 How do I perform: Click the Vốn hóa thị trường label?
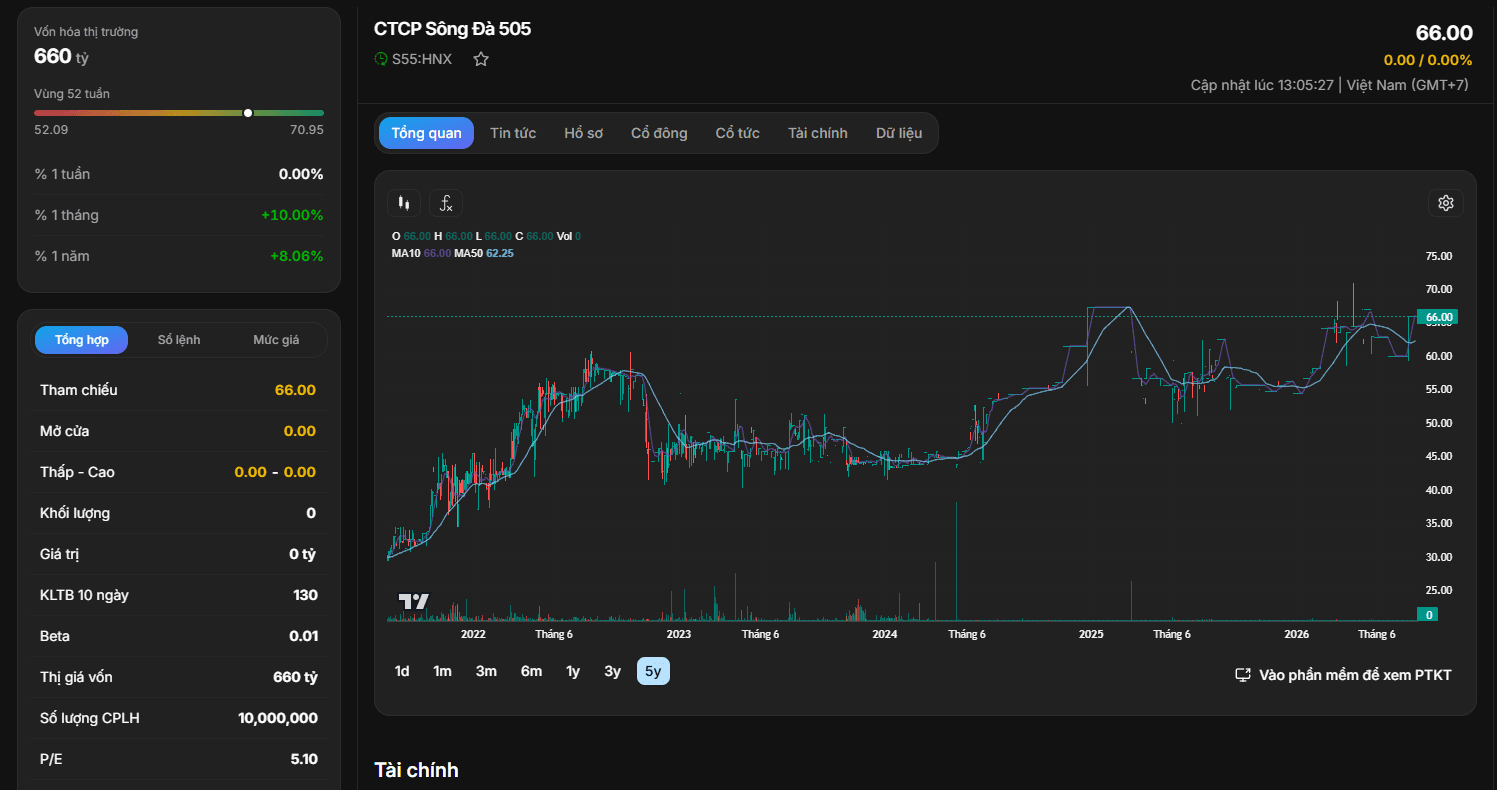tap(86, 32)
